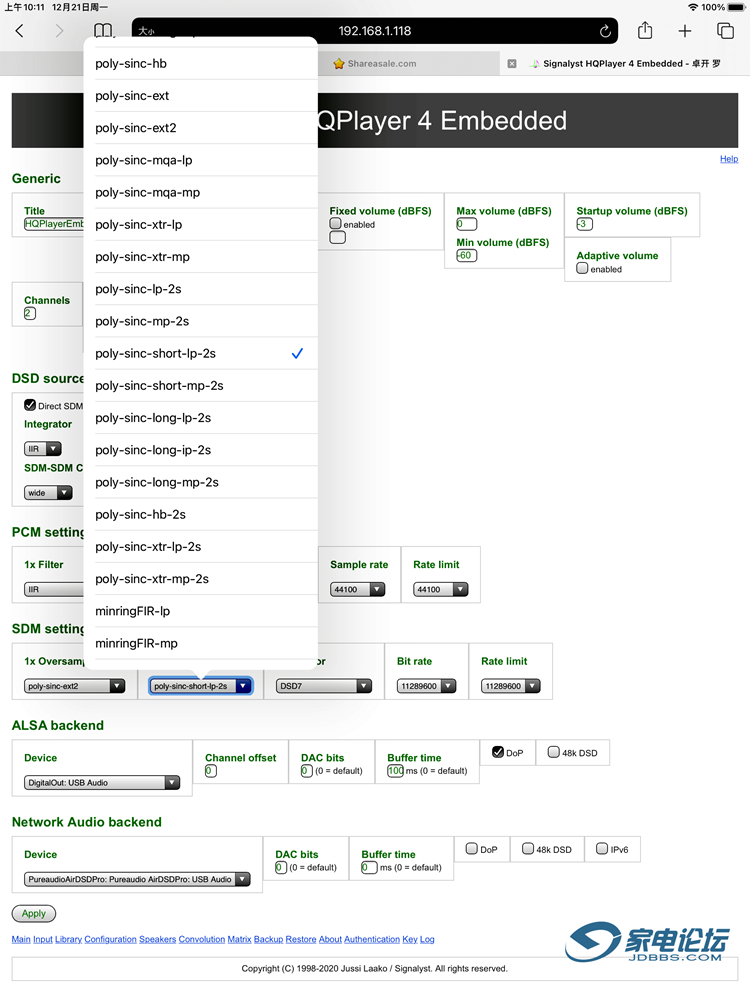The image size is (750, 1000).
Task: Open Bit rate 11289600 dropdown
Action: 427,686
